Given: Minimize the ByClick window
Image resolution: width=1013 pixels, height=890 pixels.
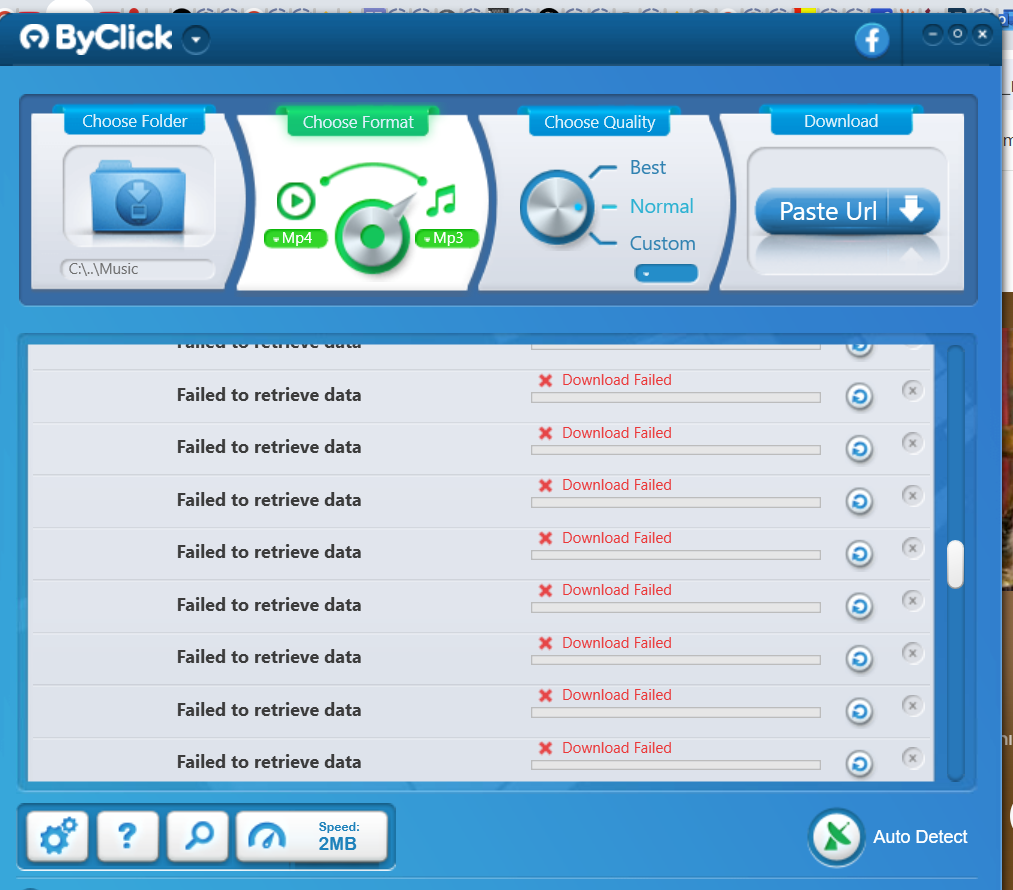Looking at the screenshot, I should [932, 34].
